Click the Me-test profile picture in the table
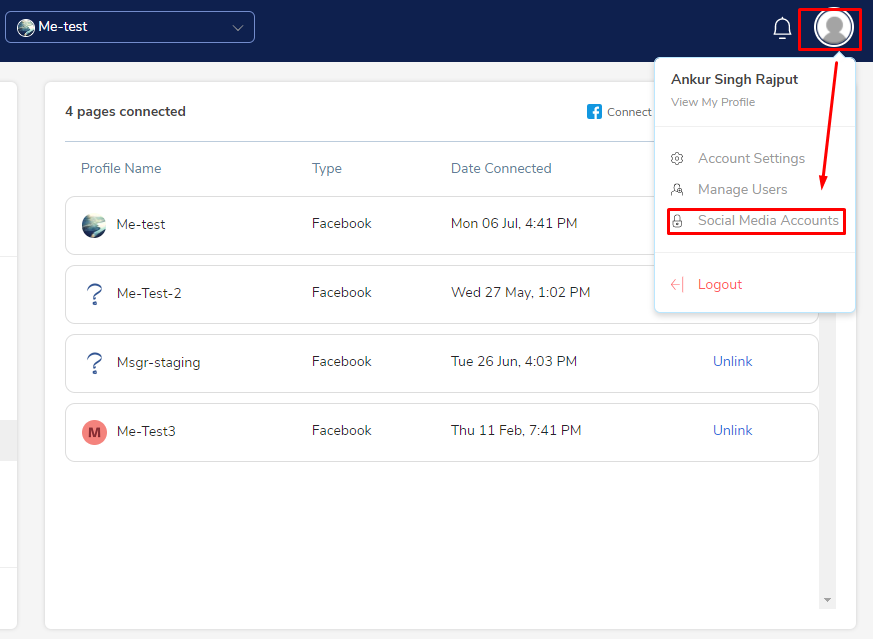Viewport: 873px width, 639px height. (x=94, y=226)
